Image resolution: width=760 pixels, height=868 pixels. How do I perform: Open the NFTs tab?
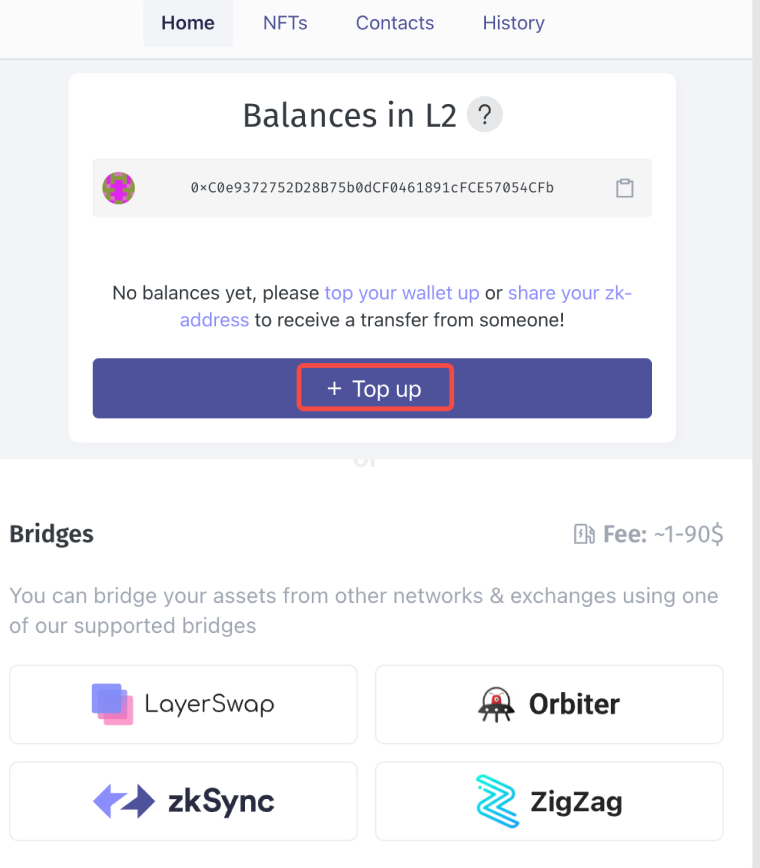pyautogui.click(x=285, y=23)
